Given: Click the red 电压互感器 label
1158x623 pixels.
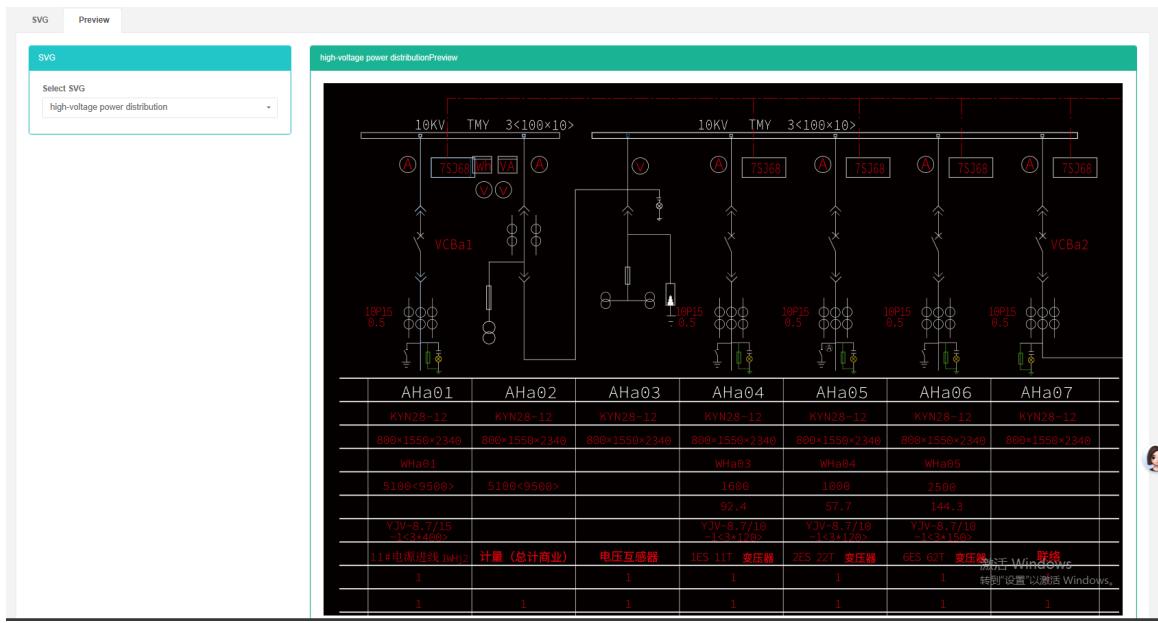Looking at the screenshot, I should coord(628,557).
